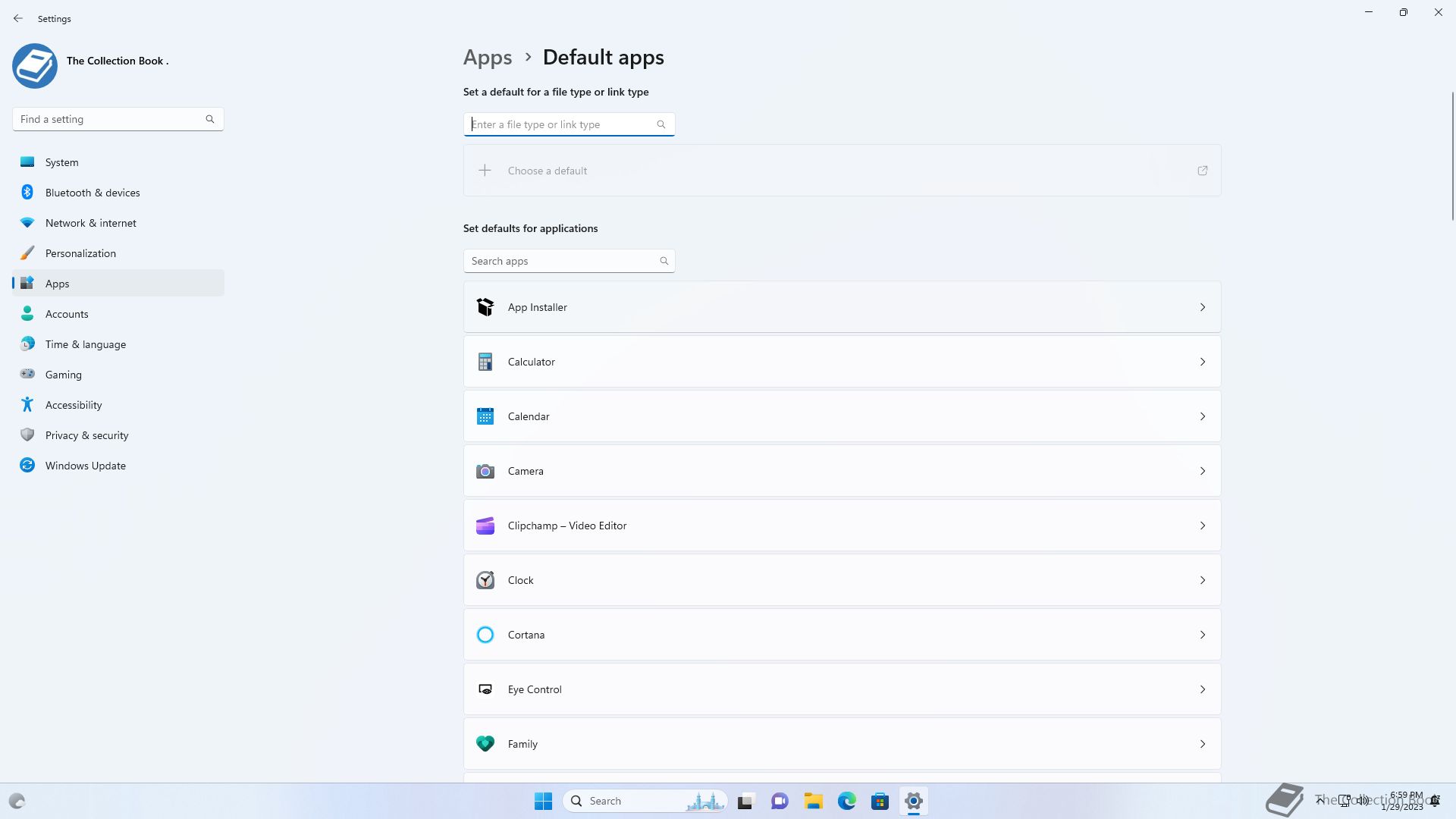Image resolution: width=1456 pixels, height=819 pixels.
Task: Click the Eye Control app icon
Action: point(485,689)
